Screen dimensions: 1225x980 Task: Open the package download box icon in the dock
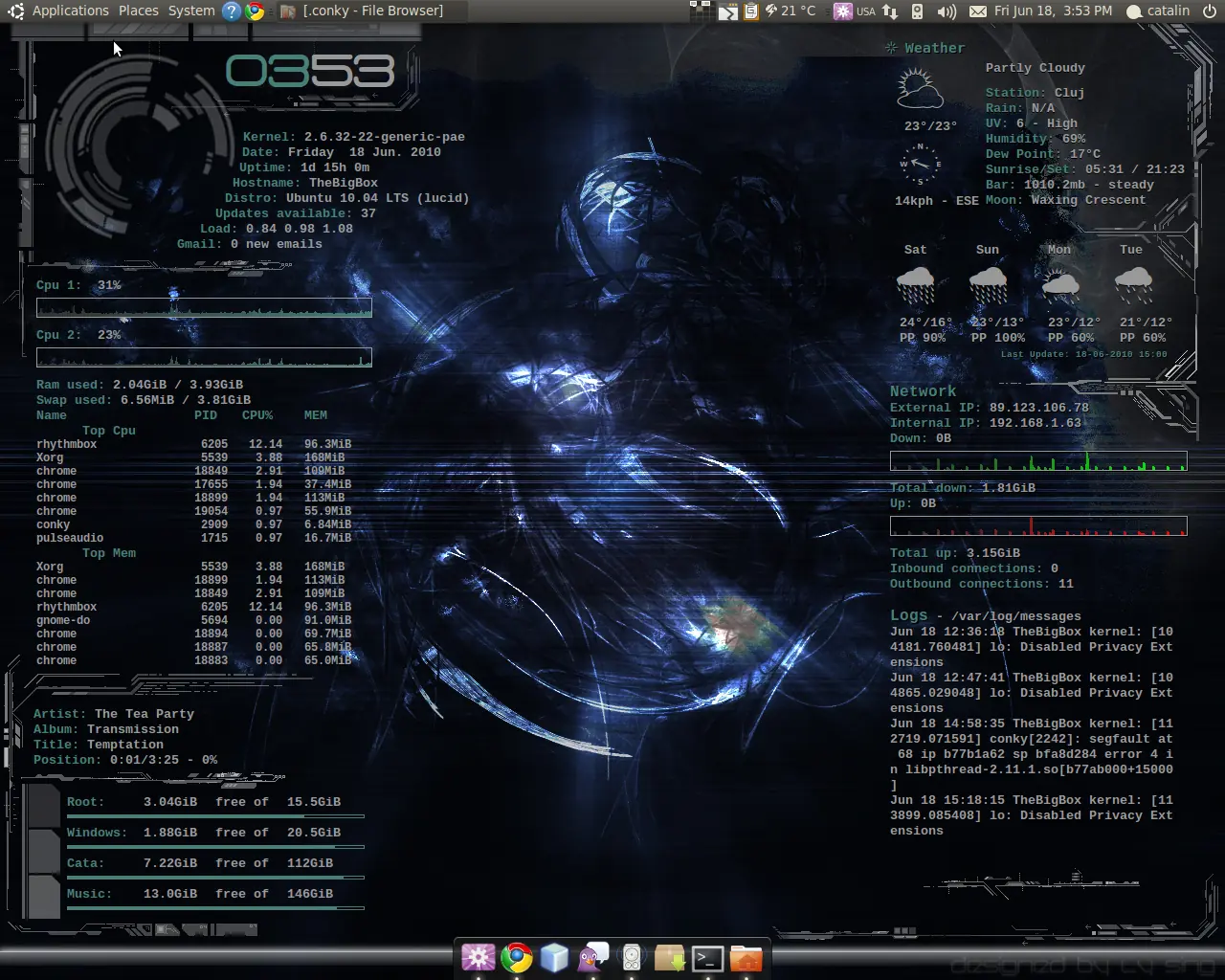point(669,957)
